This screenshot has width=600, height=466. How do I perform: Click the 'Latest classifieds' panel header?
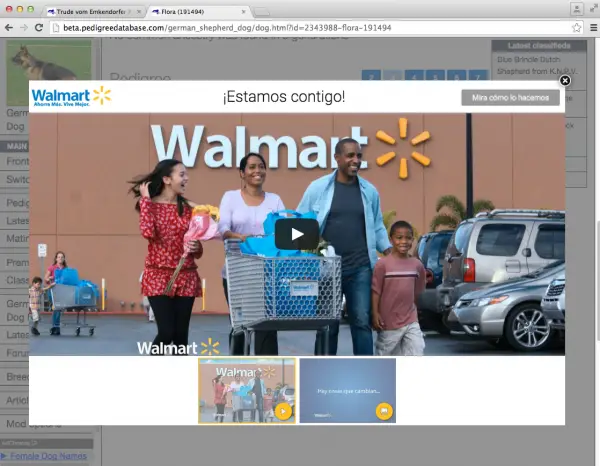(539, 46)
